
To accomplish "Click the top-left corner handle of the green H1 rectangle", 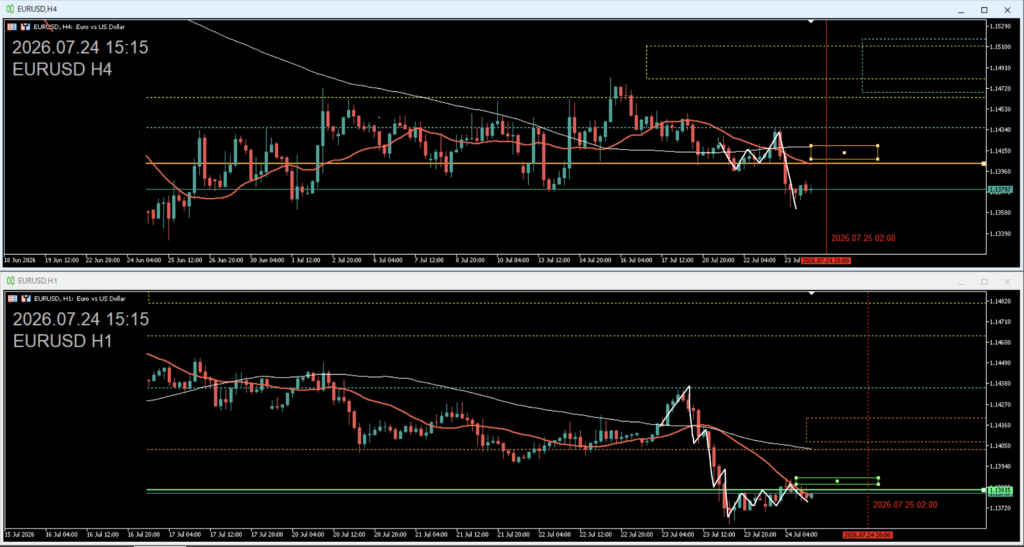I will [796, 478].
